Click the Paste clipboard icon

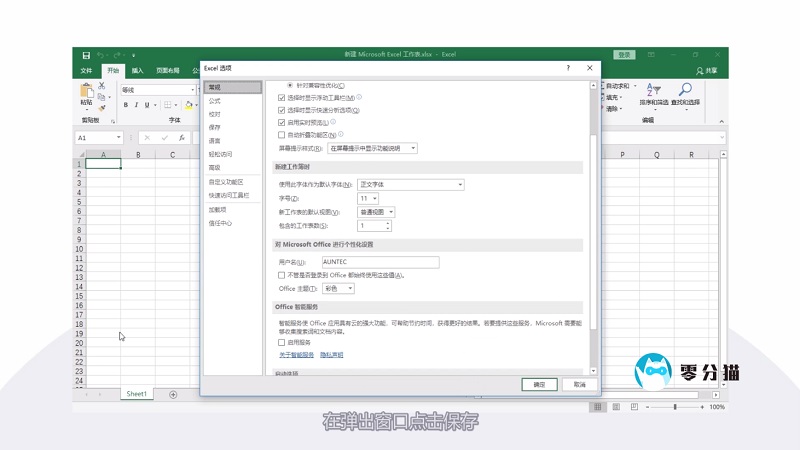[86, 93]
